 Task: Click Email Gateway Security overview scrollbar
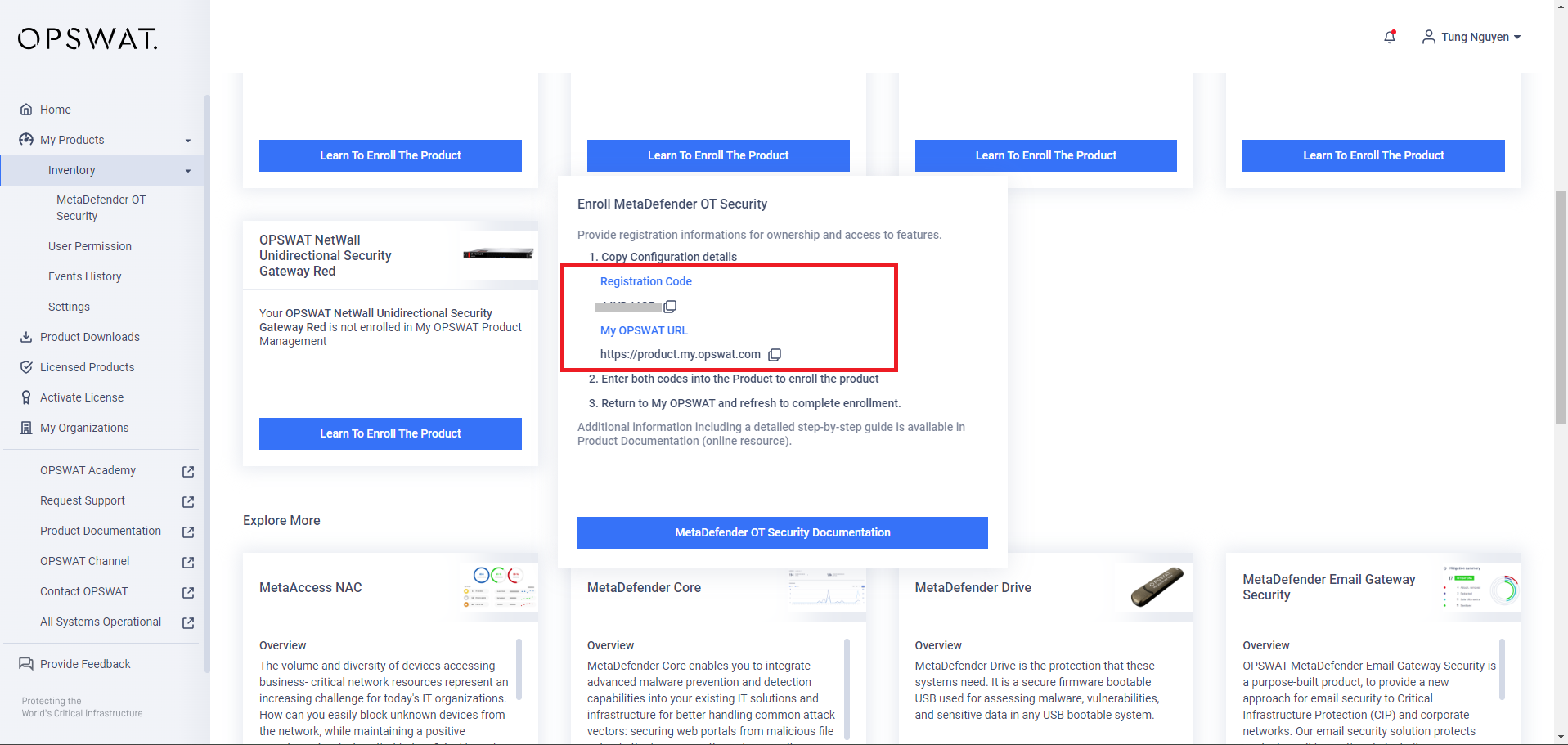point(1502,670)
